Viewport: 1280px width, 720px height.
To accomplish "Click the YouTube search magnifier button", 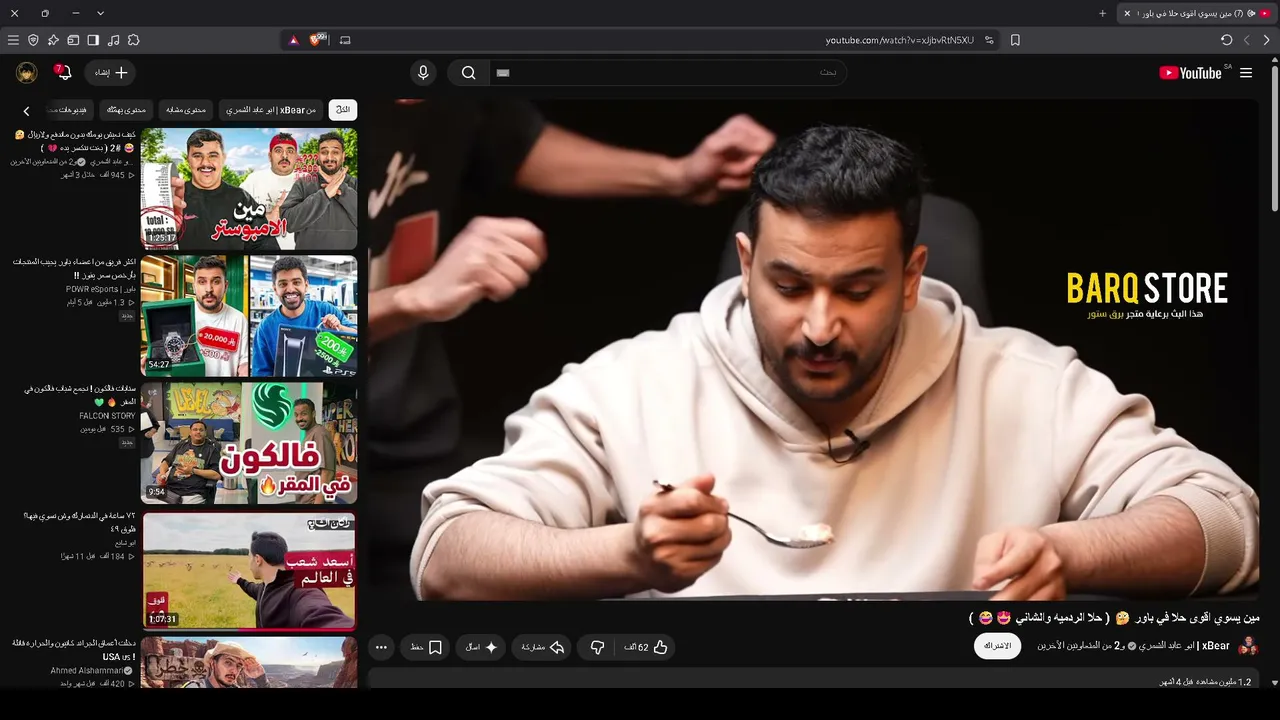I will point(468,73).
